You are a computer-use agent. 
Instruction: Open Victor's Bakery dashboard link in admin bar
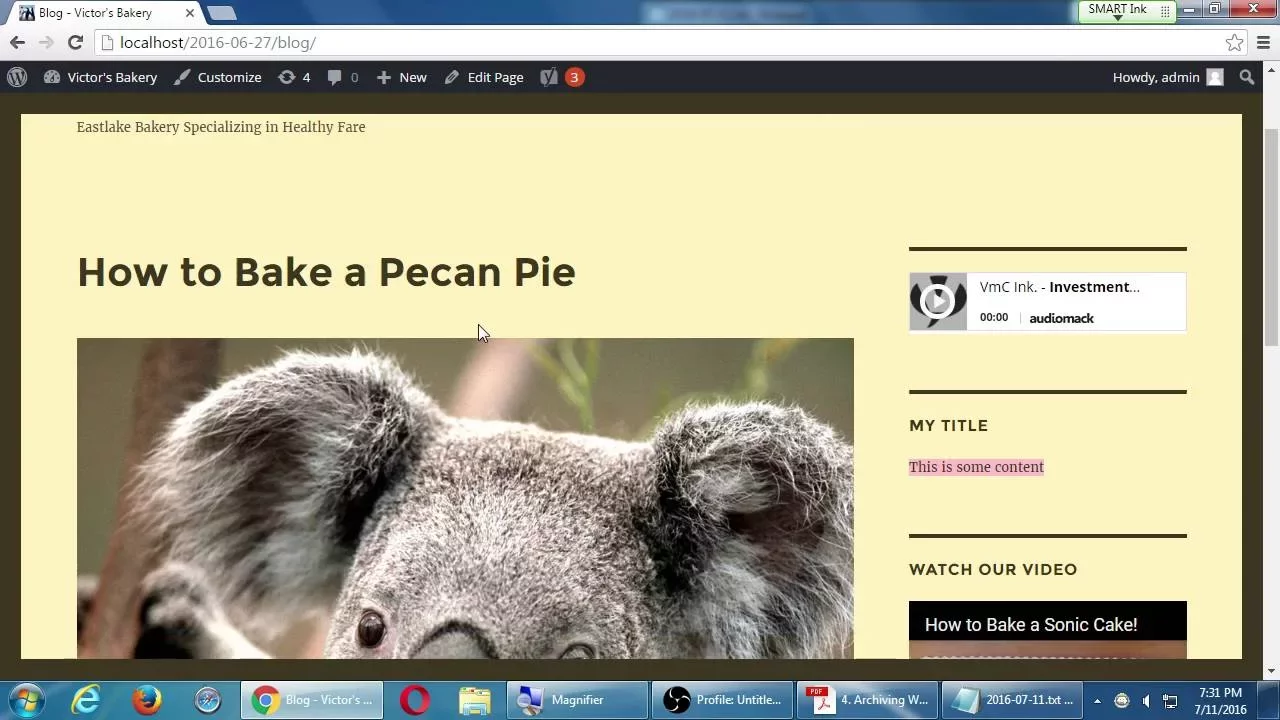[100, 77]
